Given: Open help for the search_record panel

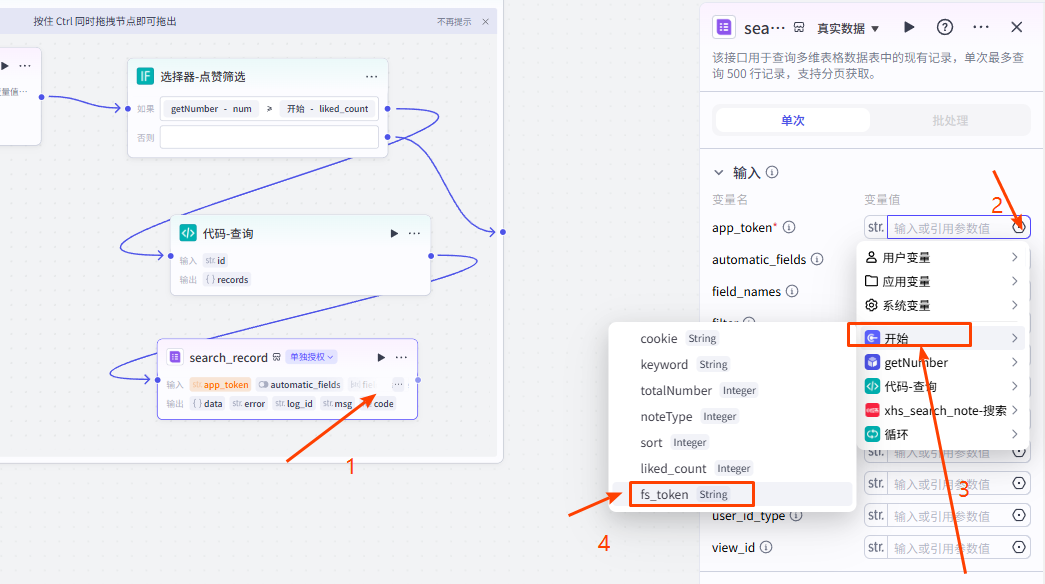Looking at the screenshot, I should point(944,28).
